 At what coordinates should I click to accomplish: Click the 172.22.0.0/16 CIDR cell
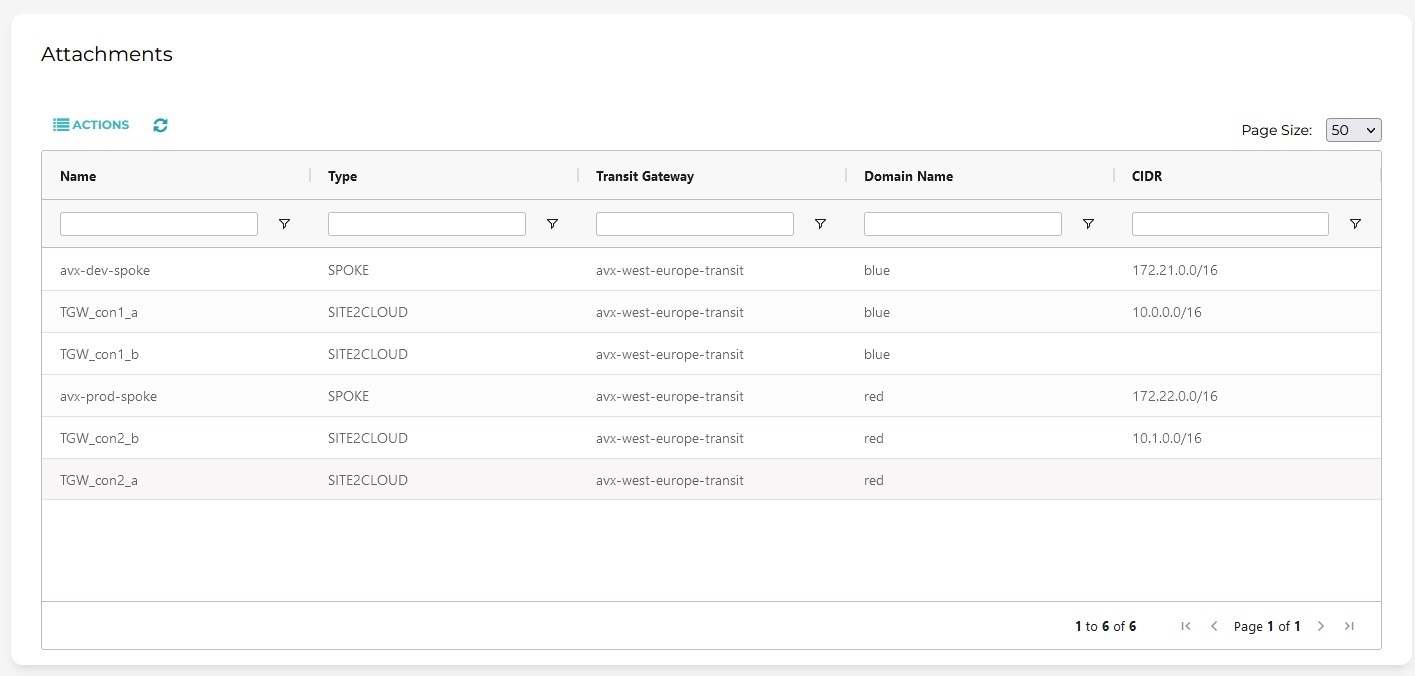1175,396
